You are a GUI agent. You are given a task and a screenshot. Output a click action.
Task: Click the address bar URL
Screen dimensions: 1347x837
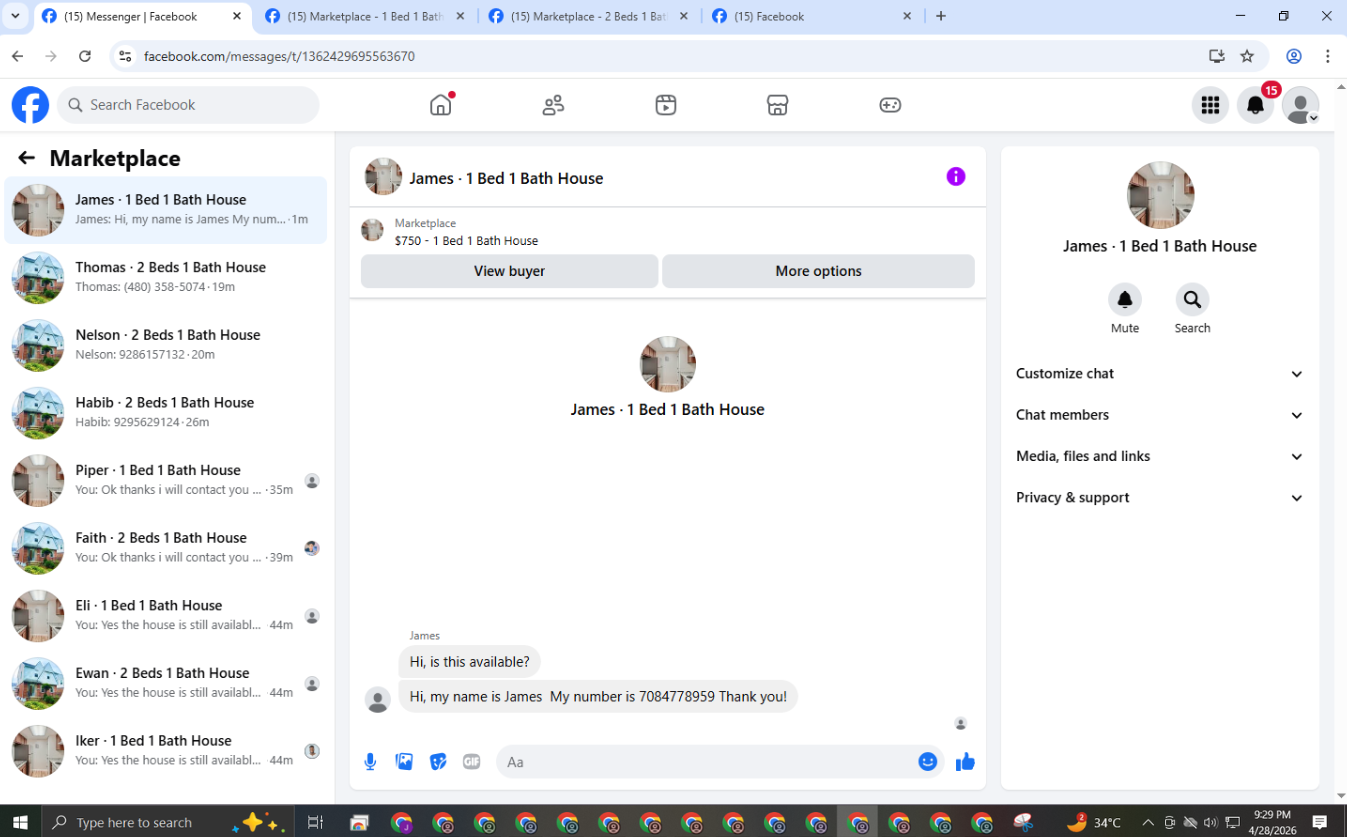pyautogui.click(x=279, y=56)
